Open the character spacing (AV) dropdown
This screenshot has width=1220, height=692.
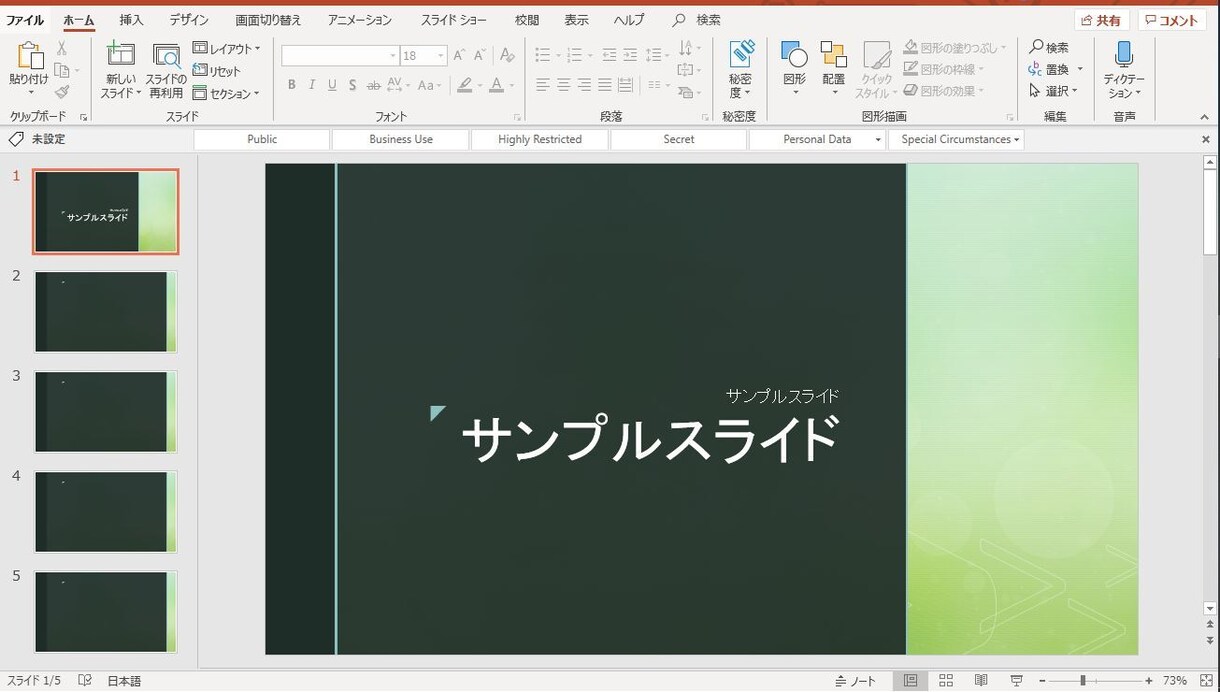[398, 85]
